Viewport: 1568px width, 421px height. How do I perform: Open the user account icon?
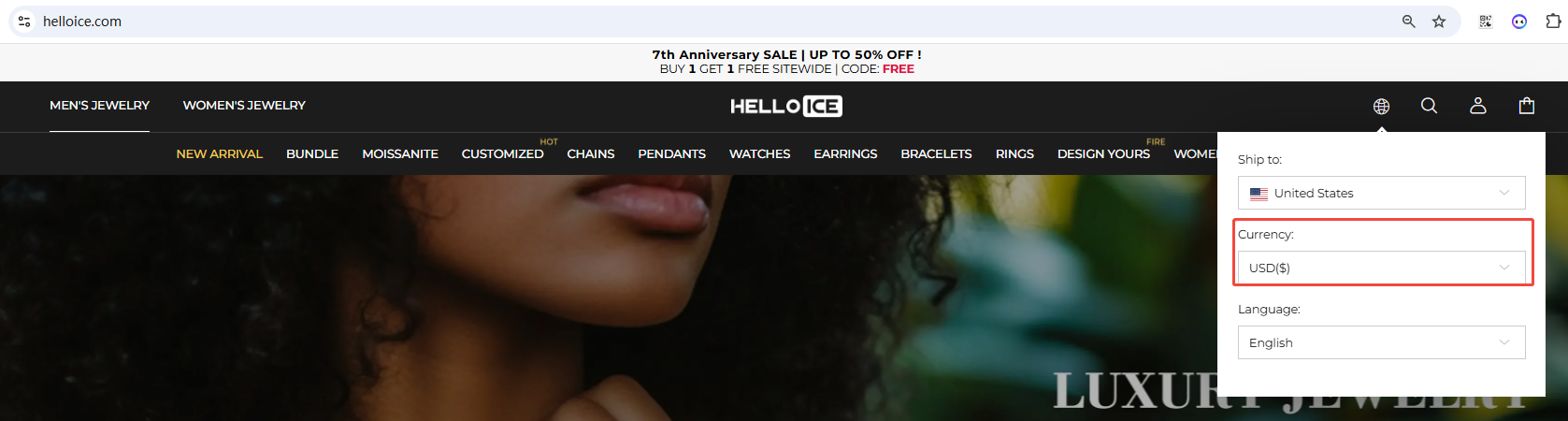pyautogui.click(x=1477, y=106)
